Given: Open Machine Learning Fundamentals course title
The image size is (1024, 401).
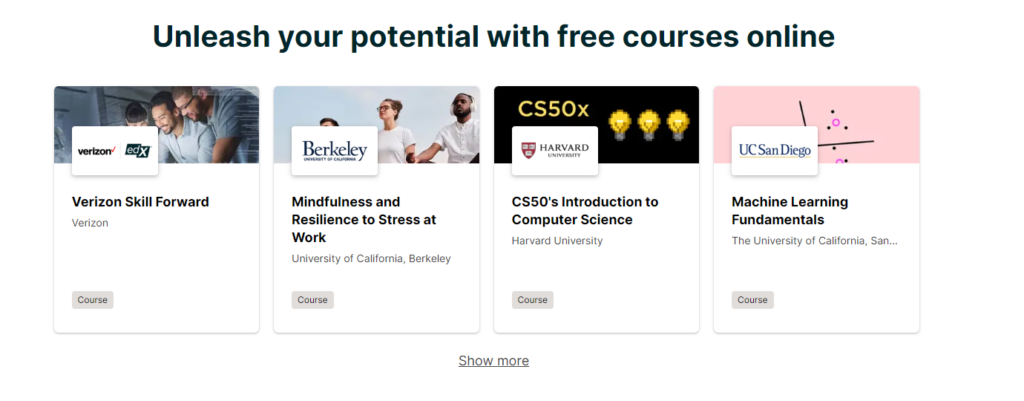Looking at the screenshot, I should 790,211.
